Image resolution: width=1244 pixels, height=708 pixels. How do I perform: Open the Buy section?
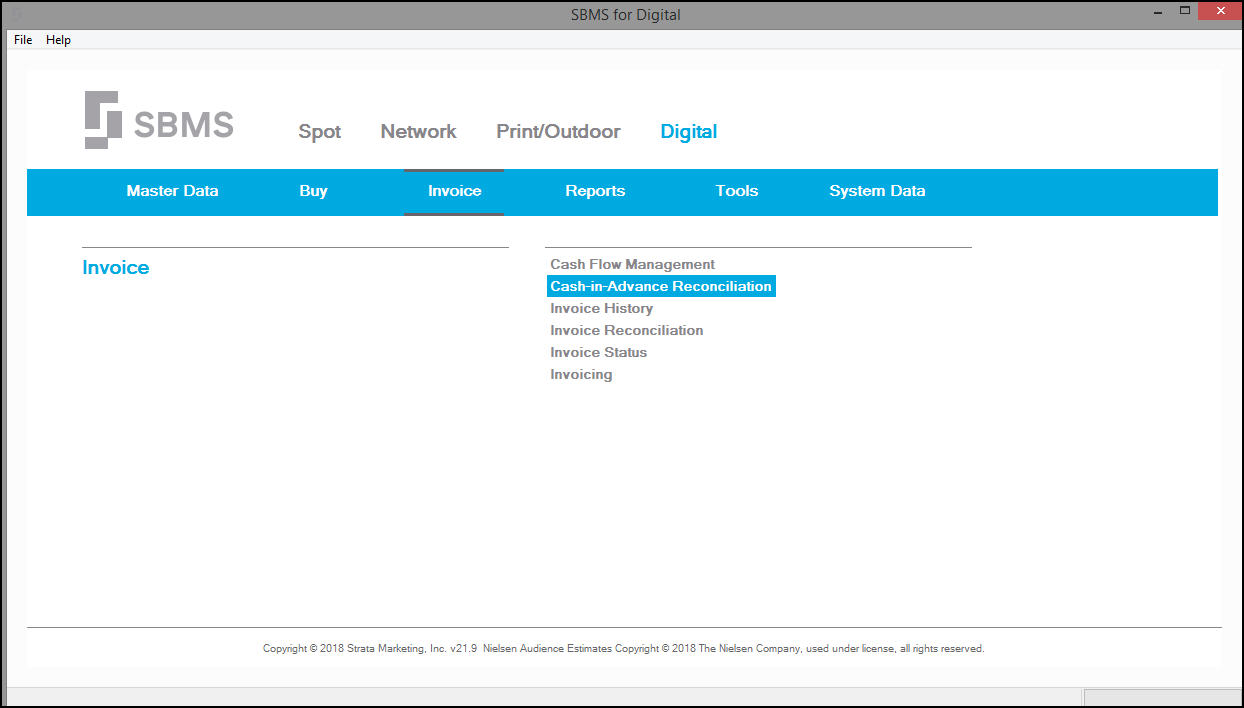coord(313,191)
